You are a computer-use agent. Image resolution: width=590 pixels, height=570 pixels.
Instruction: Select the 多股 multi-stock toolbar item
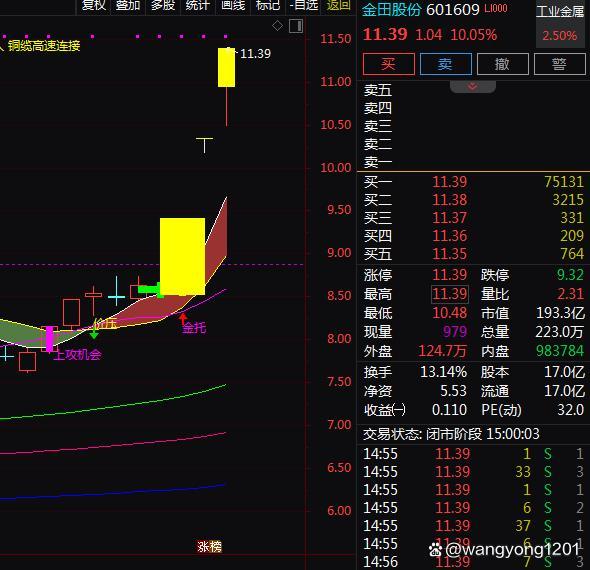(x=163, y=5)
